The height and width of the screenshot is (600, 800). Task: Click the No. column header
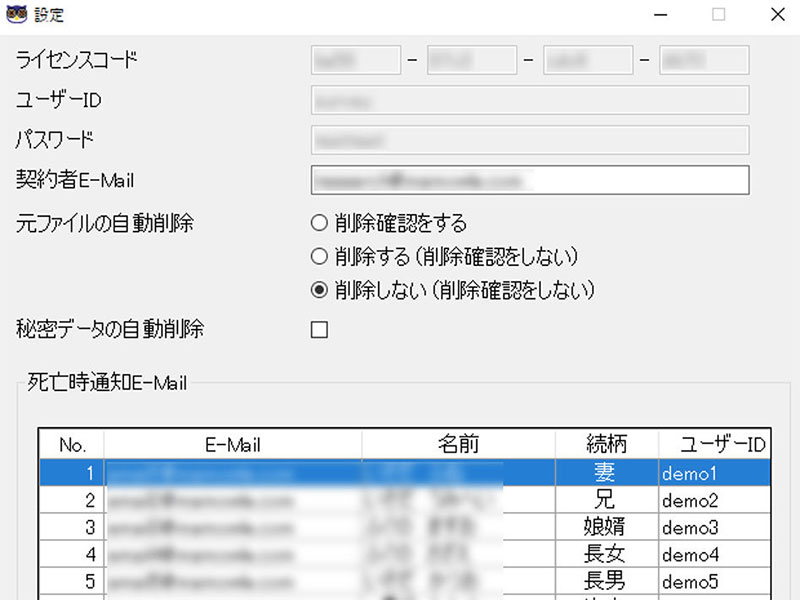pos(72,445)
